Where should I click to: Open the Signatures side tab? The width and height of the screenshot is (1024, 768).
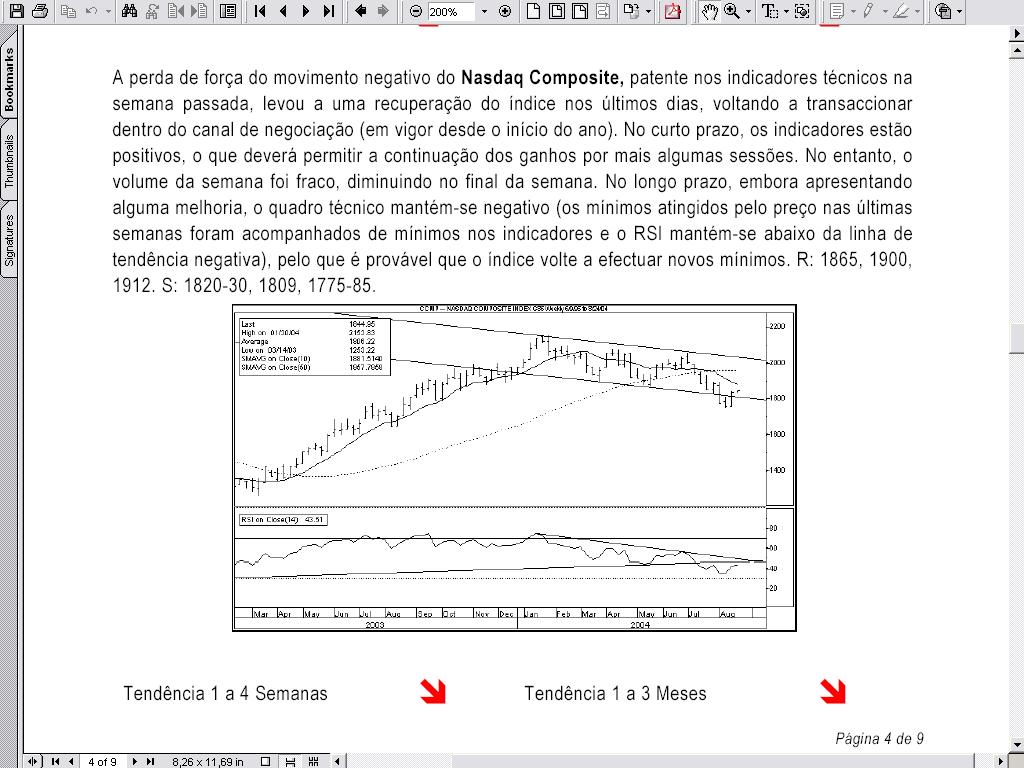[x=9, y=240]
